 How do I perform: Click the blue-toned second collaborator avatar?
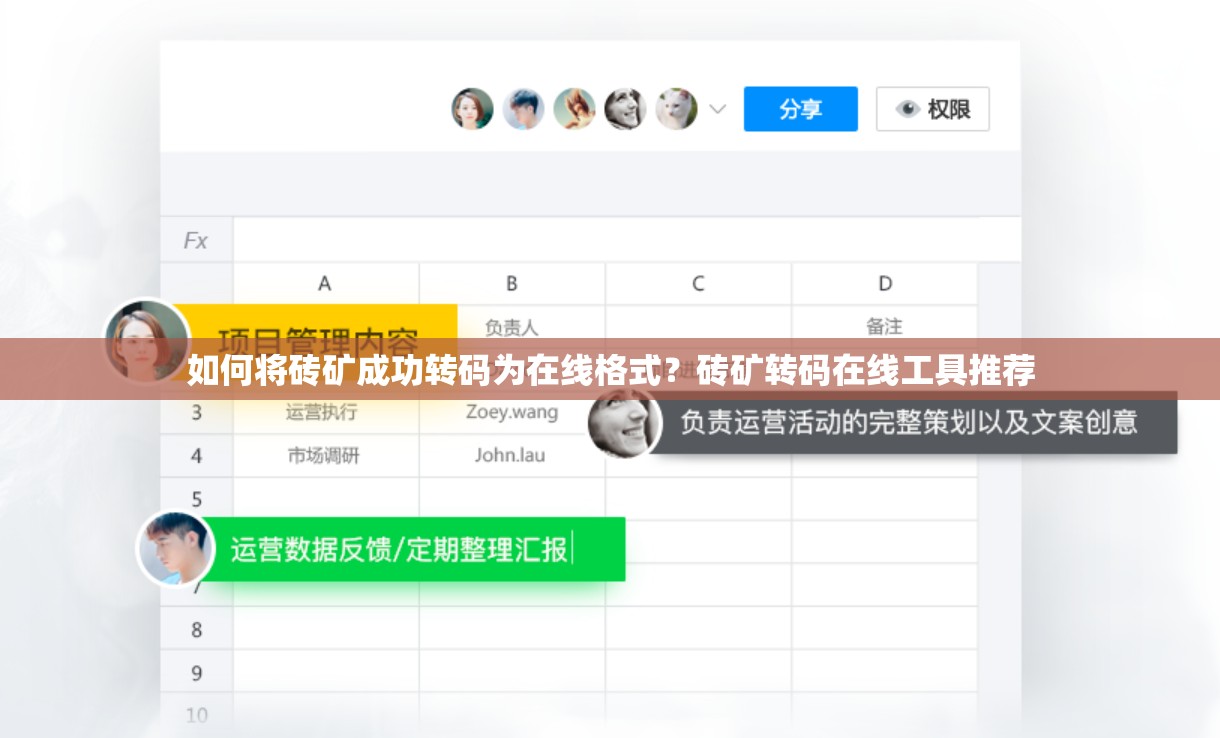(x=524, y=110)
